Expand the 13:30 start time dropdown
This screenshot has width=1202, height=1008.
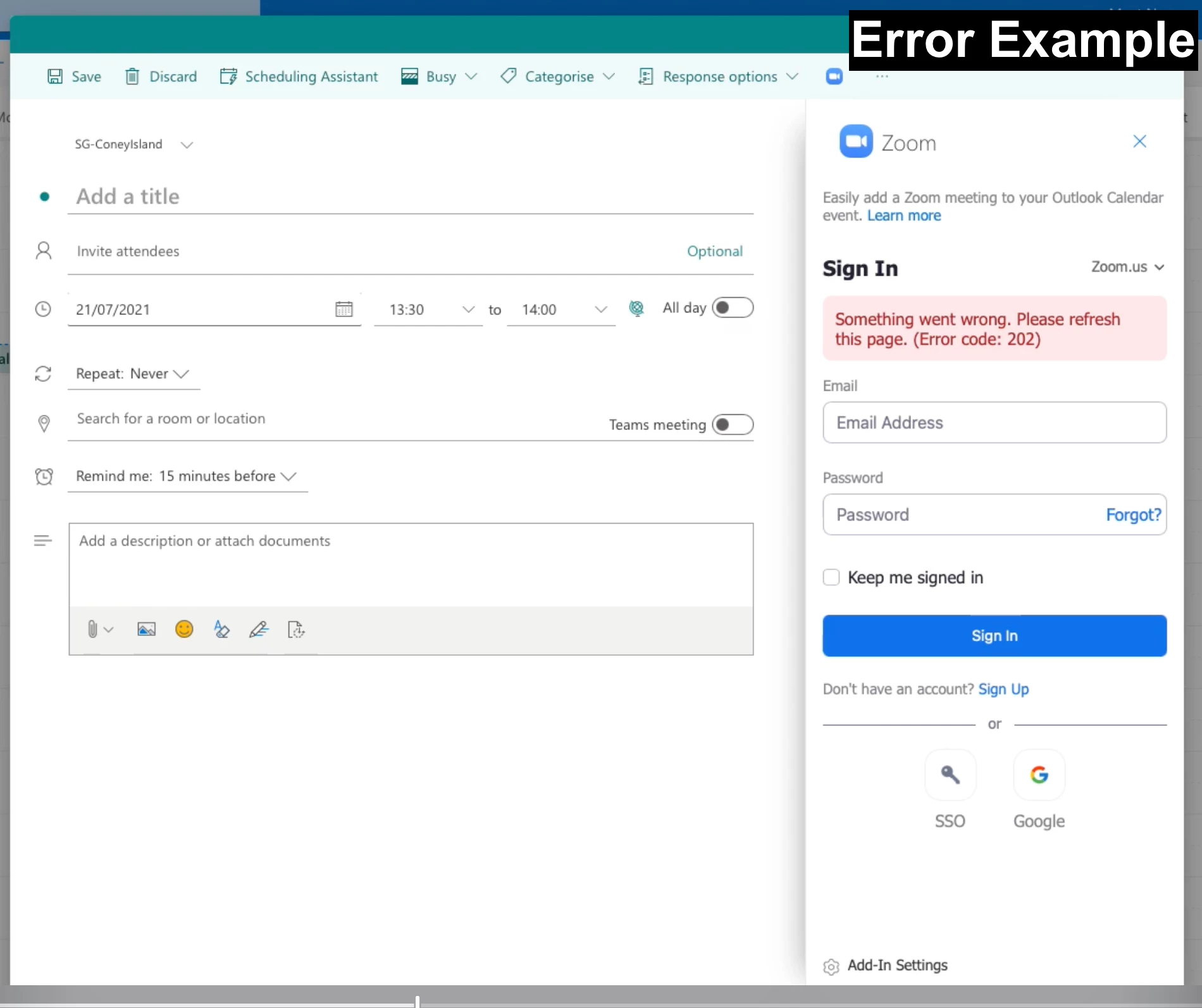tap(468, 309)
